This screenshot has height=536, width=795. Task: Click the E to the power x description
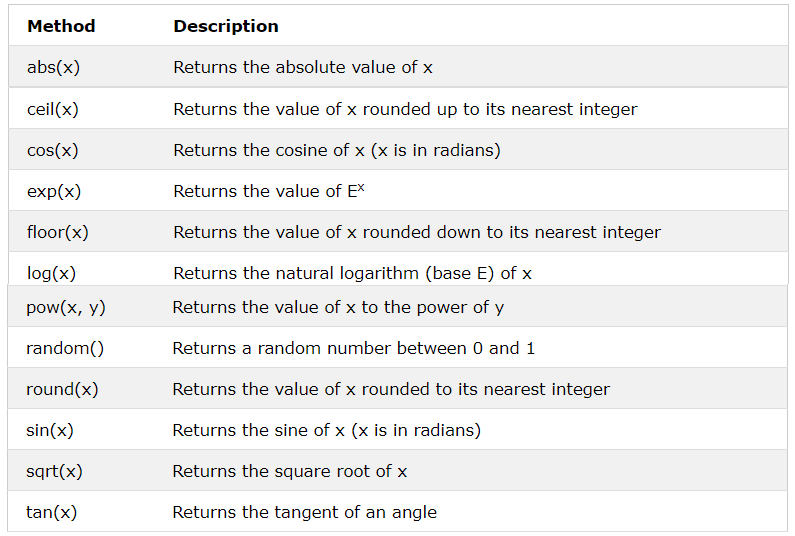click(269, 191)
